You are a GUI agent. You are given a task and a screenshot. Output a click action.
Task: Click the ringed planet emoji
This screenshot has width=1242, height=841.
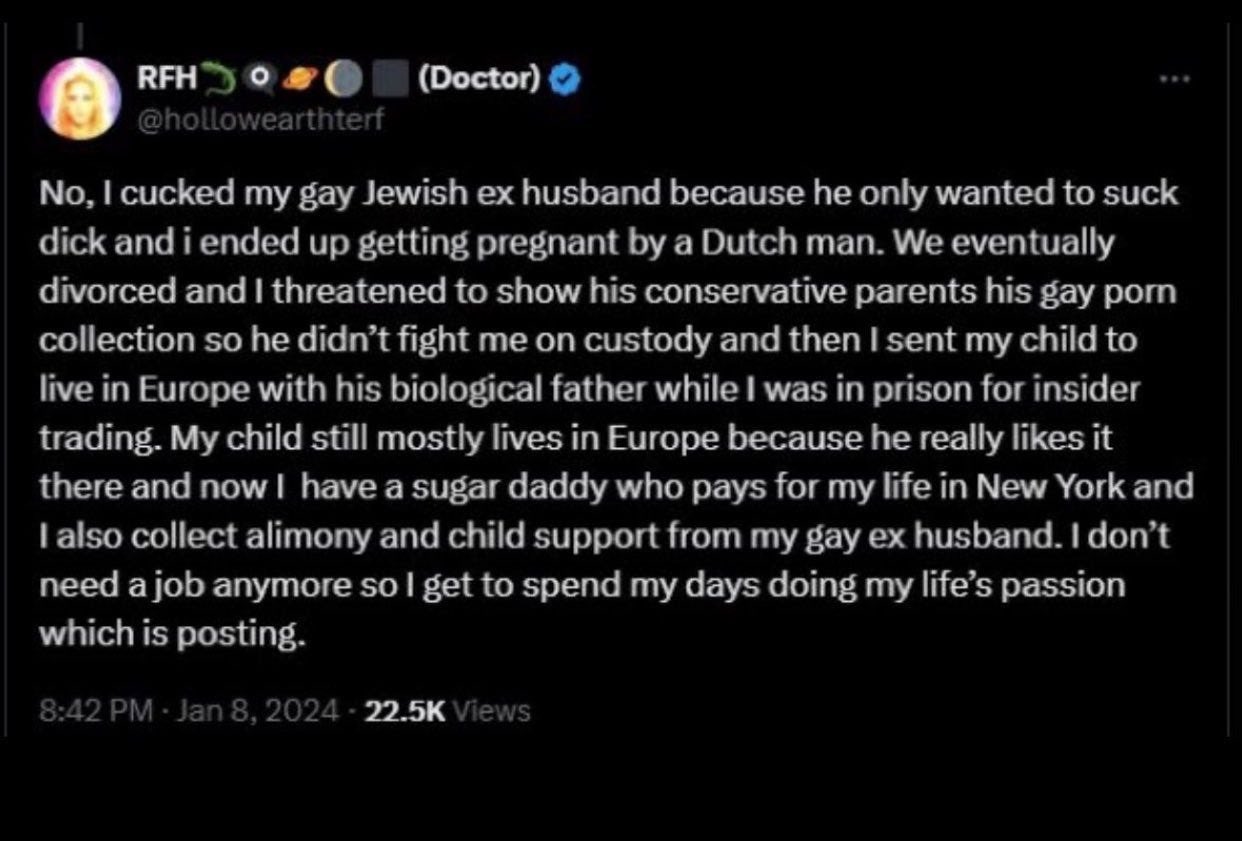click(x=295, y=78)
